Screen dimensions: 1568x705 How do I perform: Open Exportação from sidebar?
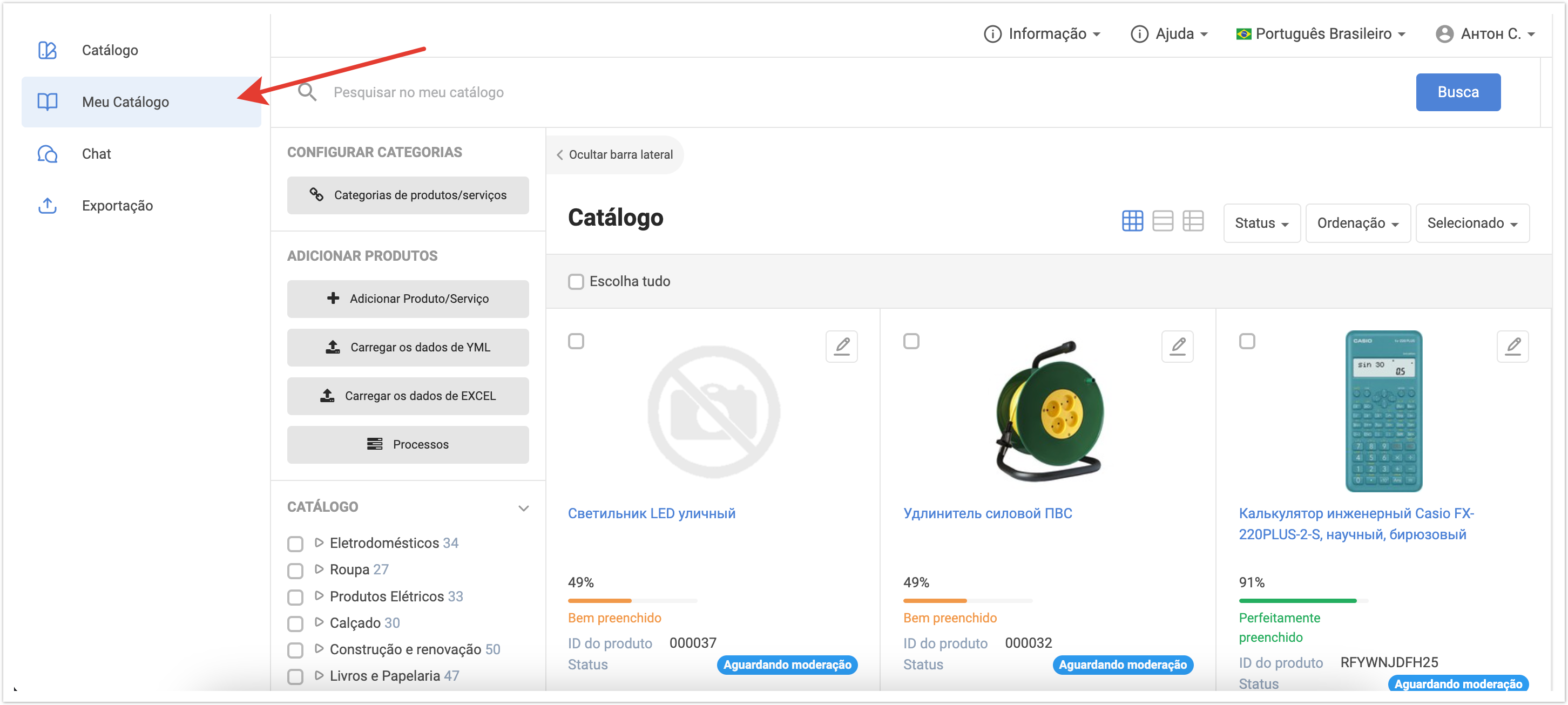point(118,206)
